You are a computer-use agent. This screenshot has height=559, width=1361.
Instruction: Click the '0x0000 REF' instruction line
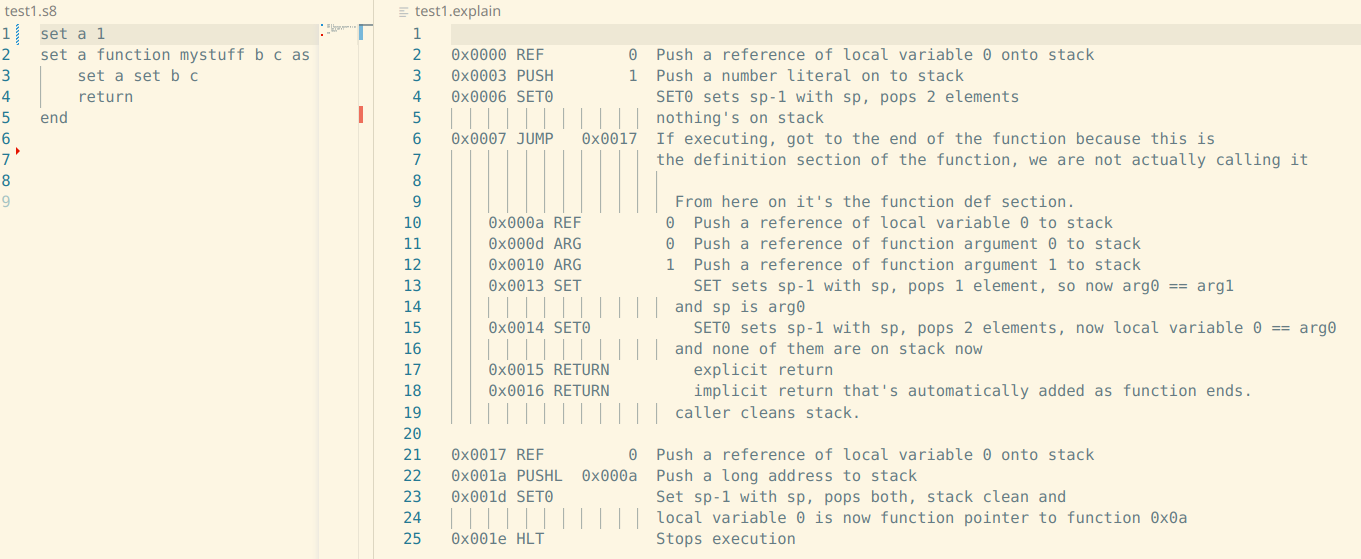pos(773,55)
